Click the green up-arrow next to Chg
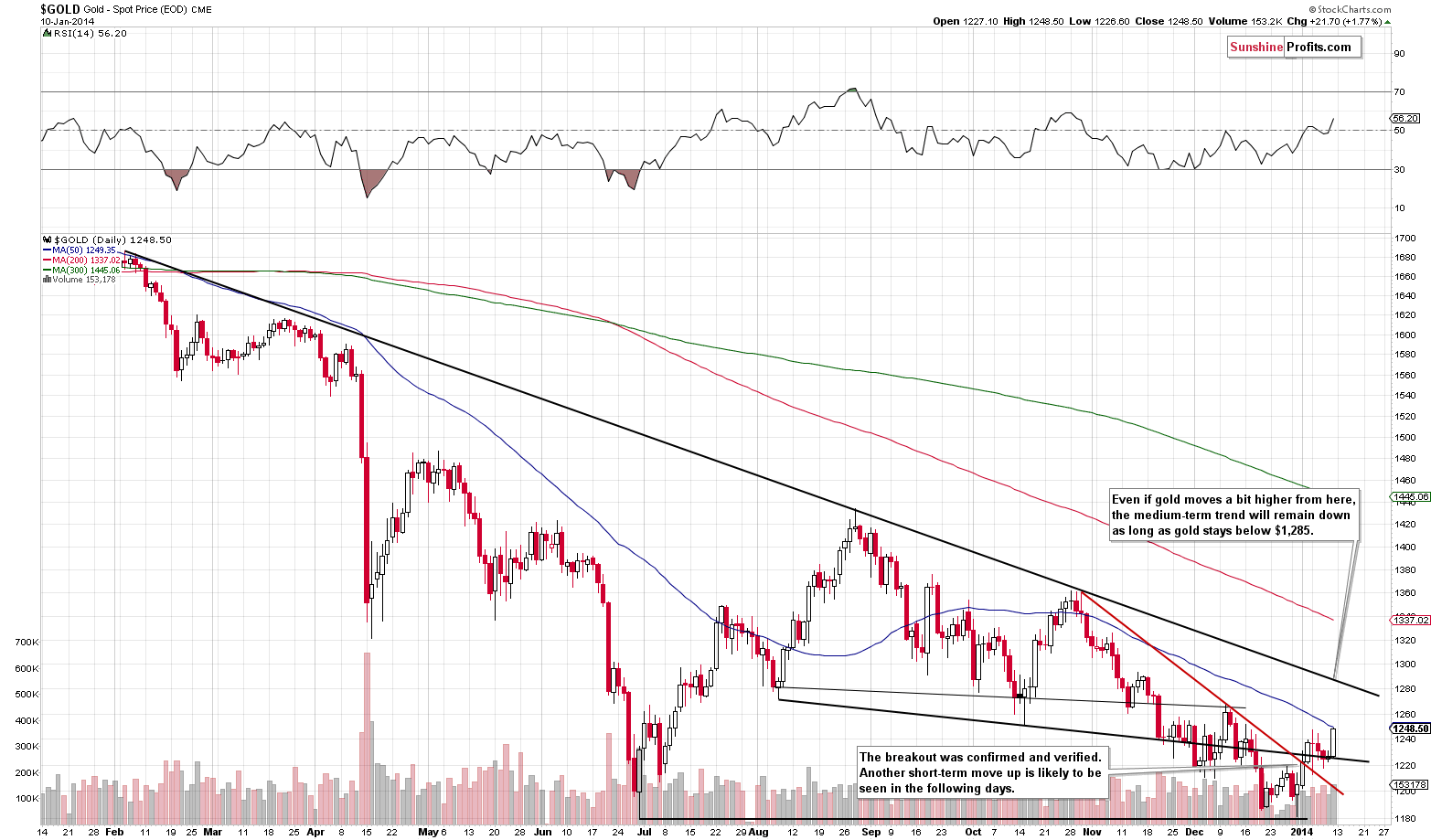Viewport: 1431px width, 840px height. [1387, 21]
